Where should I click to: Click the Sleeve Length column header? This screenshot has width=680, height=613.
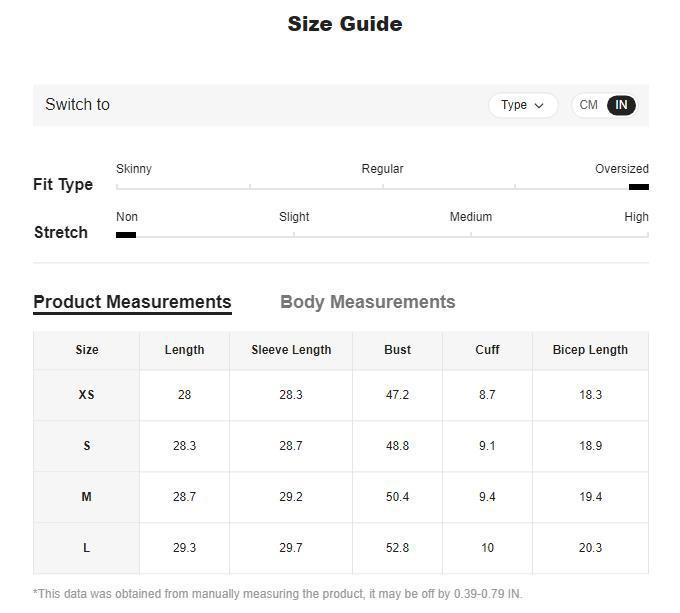[x=291, y=350]
